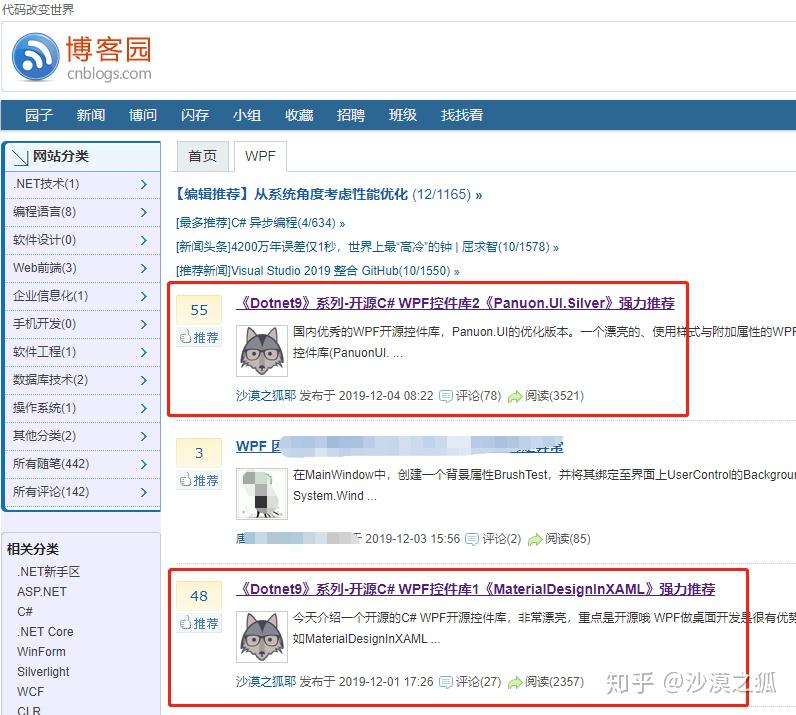Expand the 编程语言(8) category arrow

144,212
